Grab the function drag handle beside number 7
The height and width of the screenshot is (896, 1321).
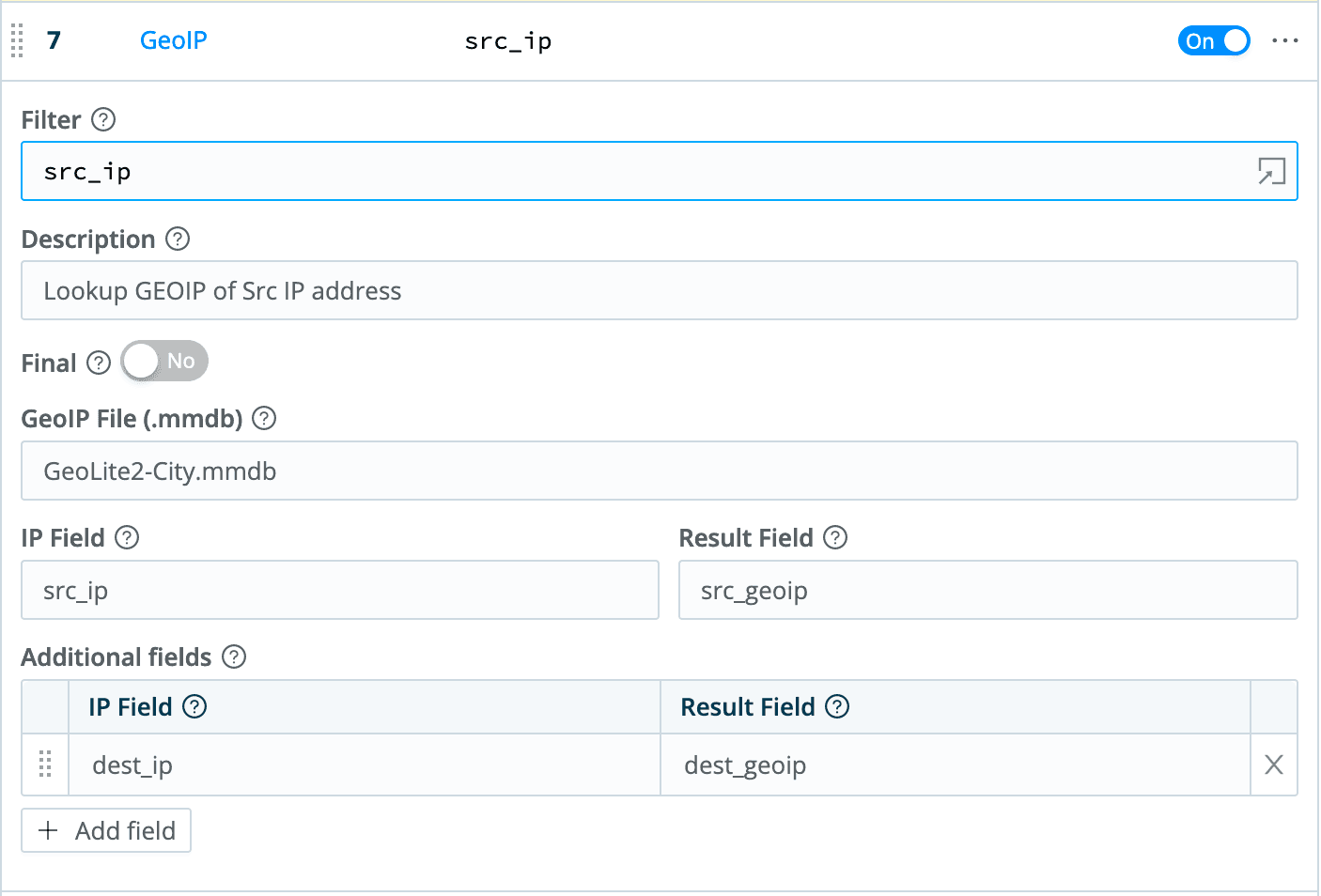click(15, 41)
